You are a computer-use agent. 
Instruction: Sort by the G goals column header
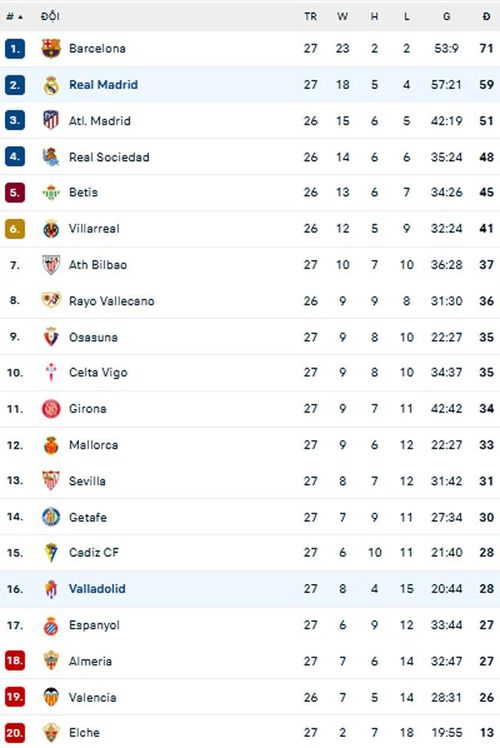click(447, 16)
